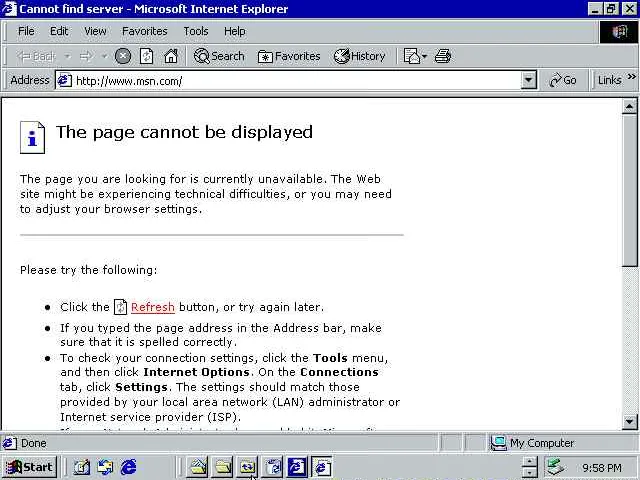Expand the address bar dropdown list
The height and width of the screenshot is (480, 640).
(x=528, y=80)
